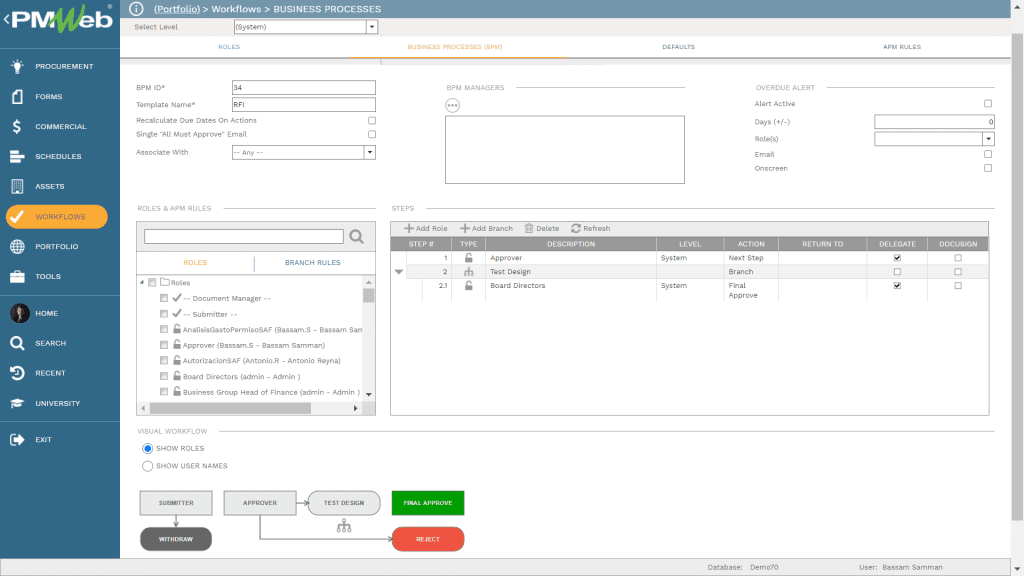The image size is (1024, 576).
Task: Click the Final Approve green node
Action: pyautogui.click(x=428, y=503)
